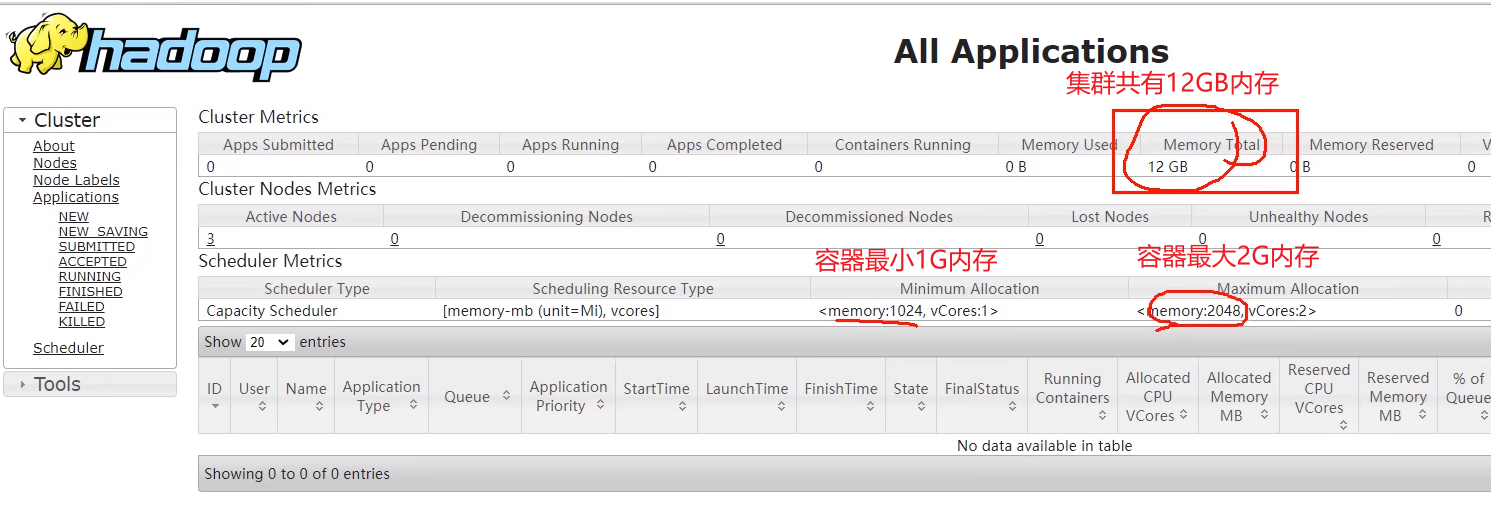
Task: Open the About link
Action: coord(54,146)
